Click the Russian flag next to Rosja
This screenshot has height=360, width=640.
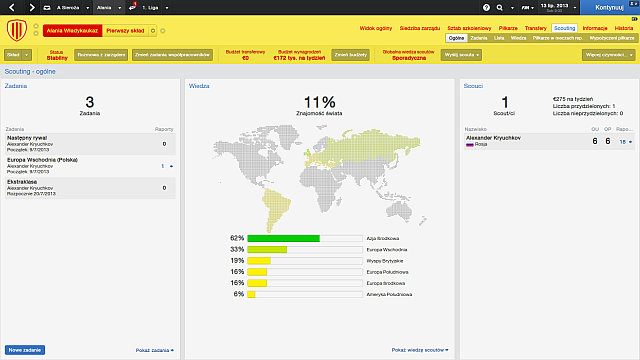pyautogui.click(x=470, y=144)
